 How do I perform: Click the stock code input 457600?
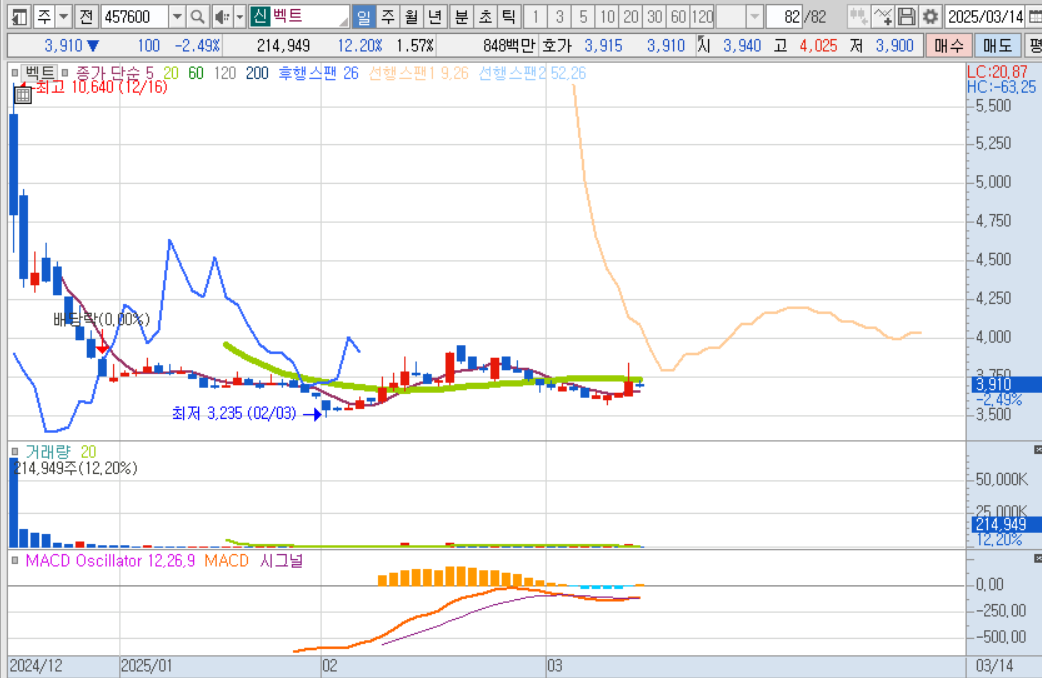(135, 16)
